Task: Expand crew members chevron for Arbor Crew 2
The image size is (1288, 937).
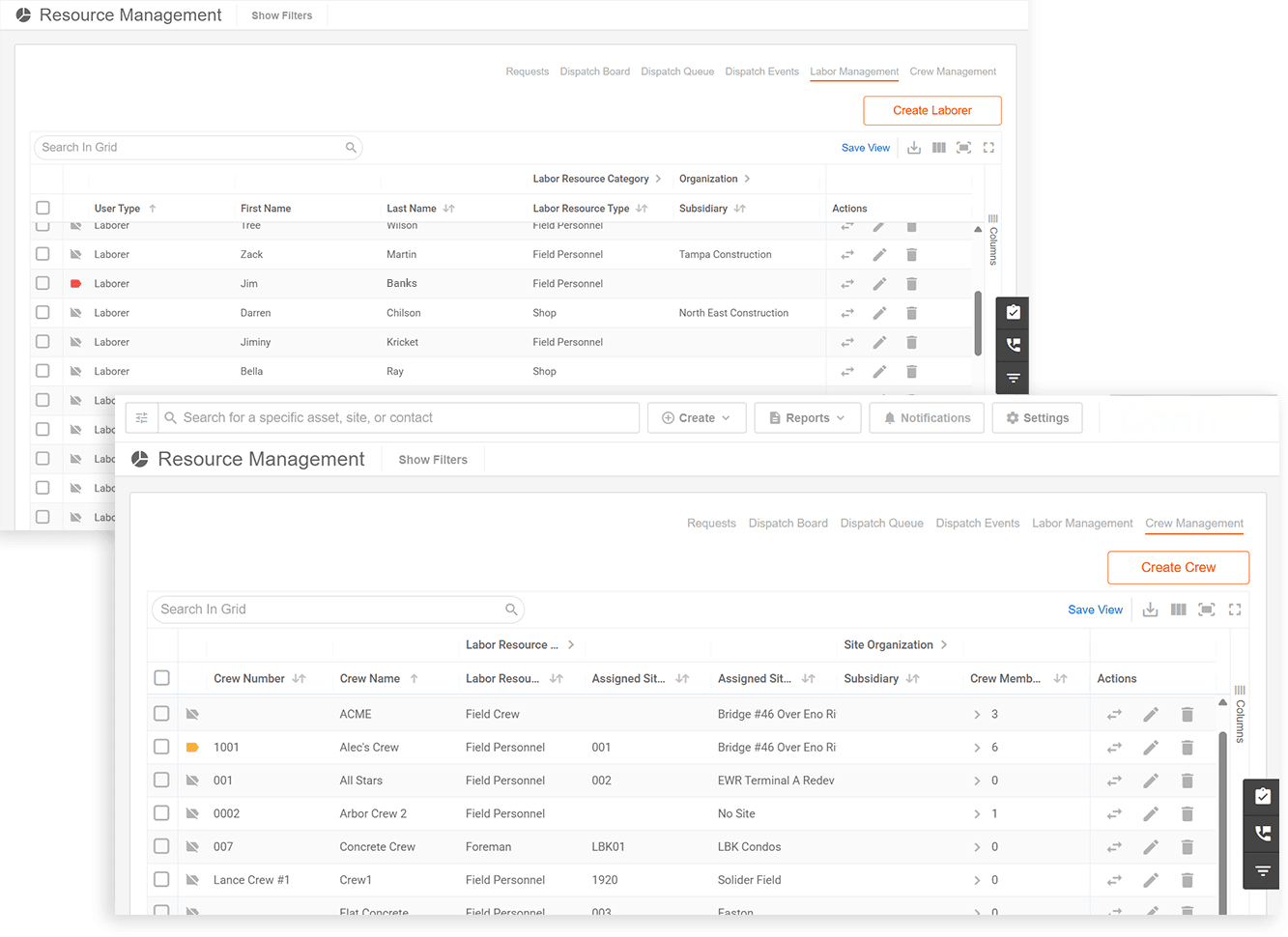Action: (x=979, y=813)
